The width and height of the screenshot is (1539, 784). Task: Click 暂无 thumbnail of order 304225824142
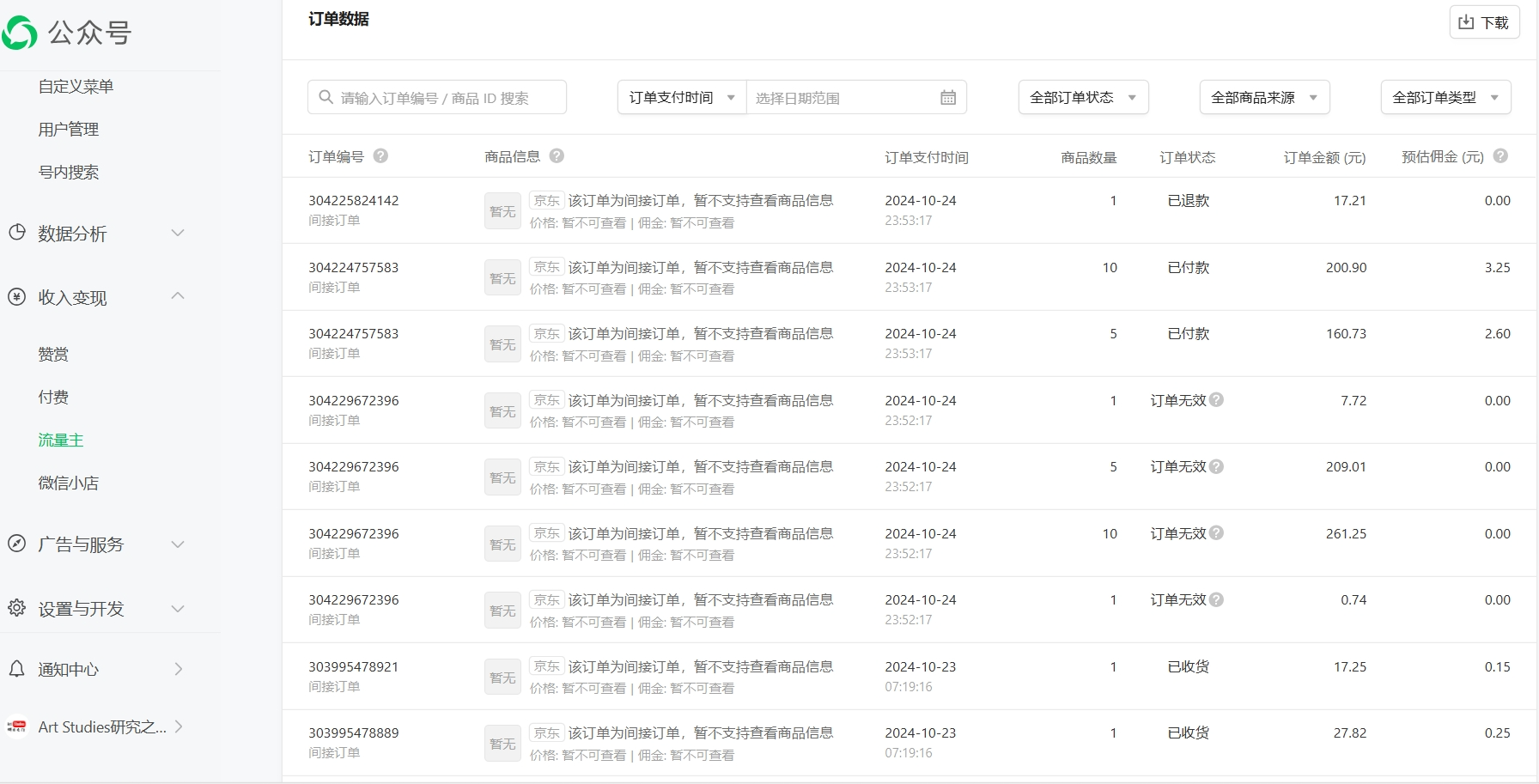(x=502, y=211)
